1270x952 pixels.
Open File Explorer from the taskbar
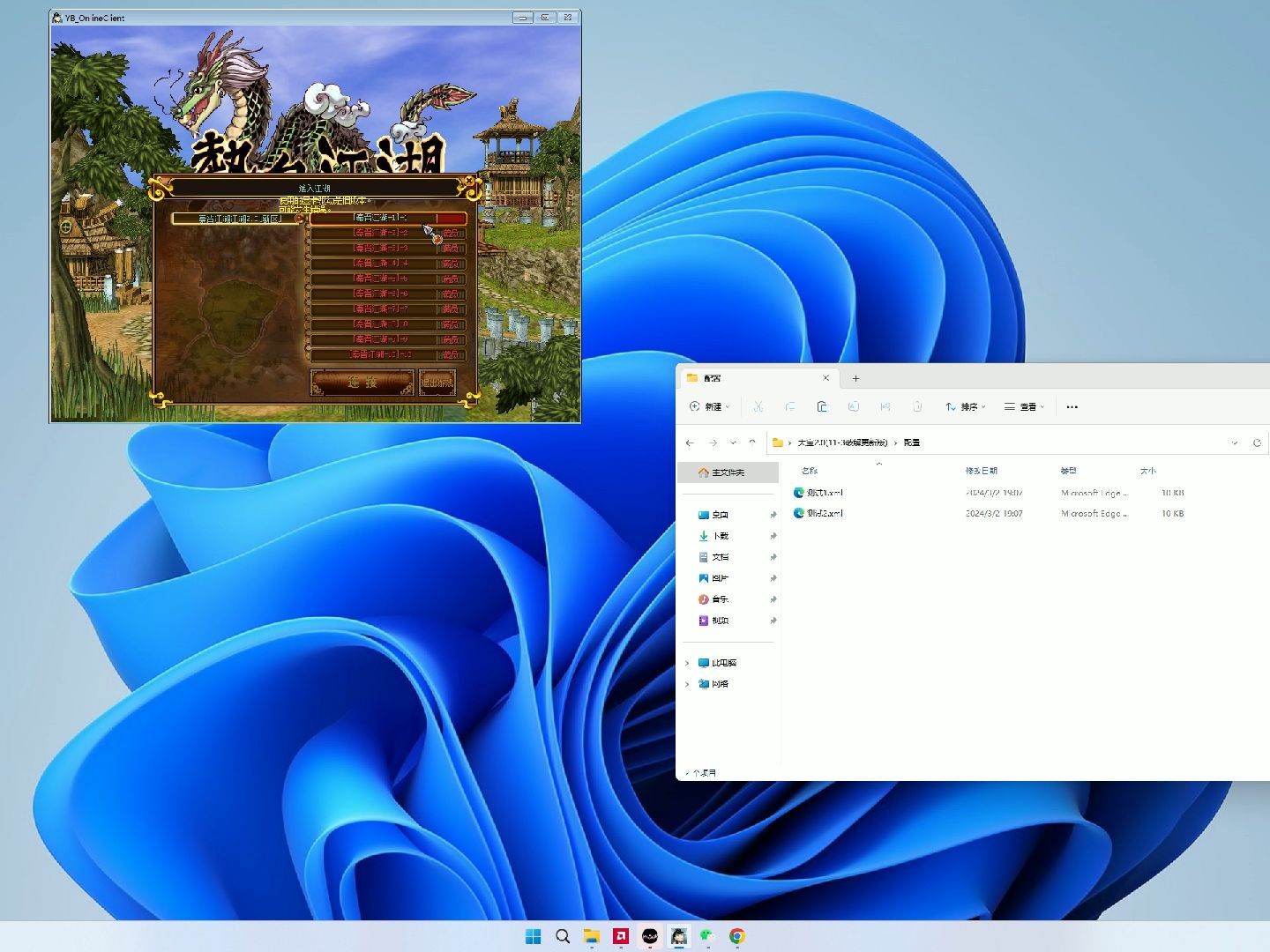tap(592, 936)
